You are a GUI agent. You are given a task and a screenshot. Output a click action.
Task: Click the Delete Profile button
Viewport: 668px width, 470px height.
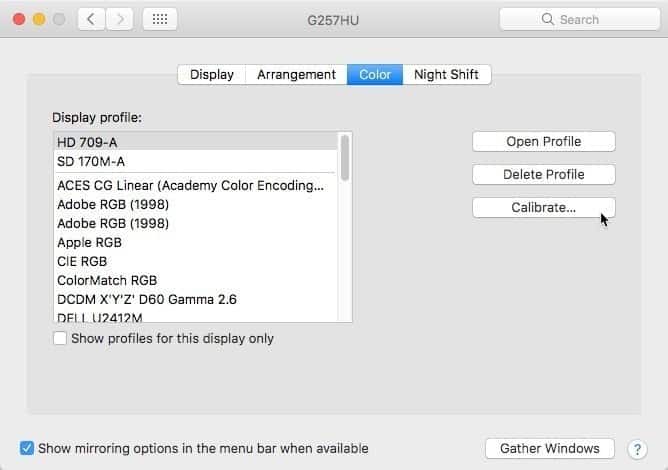(544, 174)
